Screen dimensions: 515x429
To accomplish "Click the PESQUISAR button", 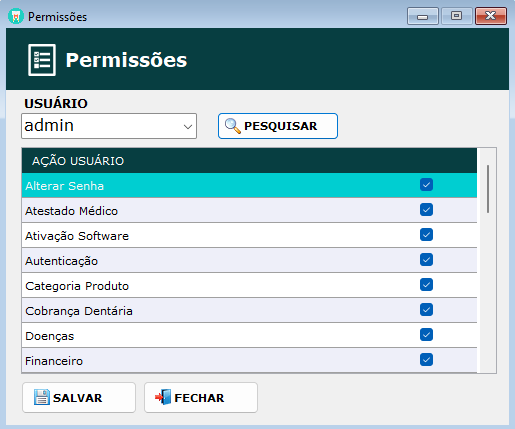I will coord(278,126).
